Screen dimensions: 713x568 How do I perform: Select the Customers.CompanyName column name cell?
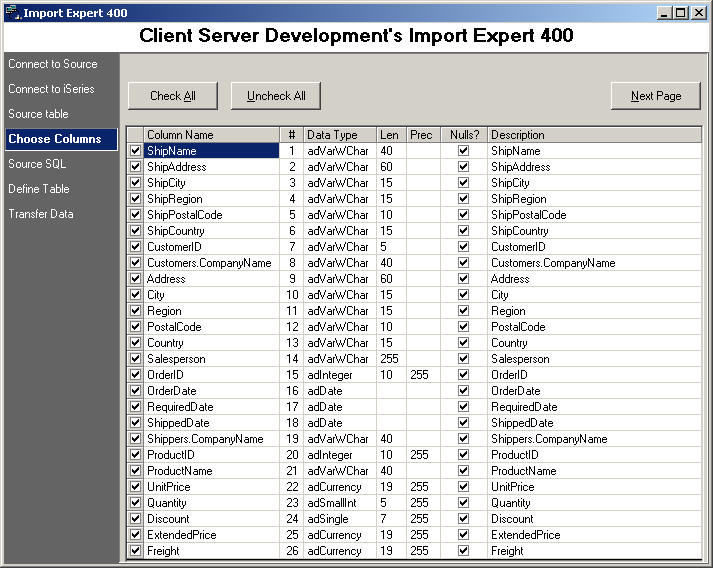(211, 262)
